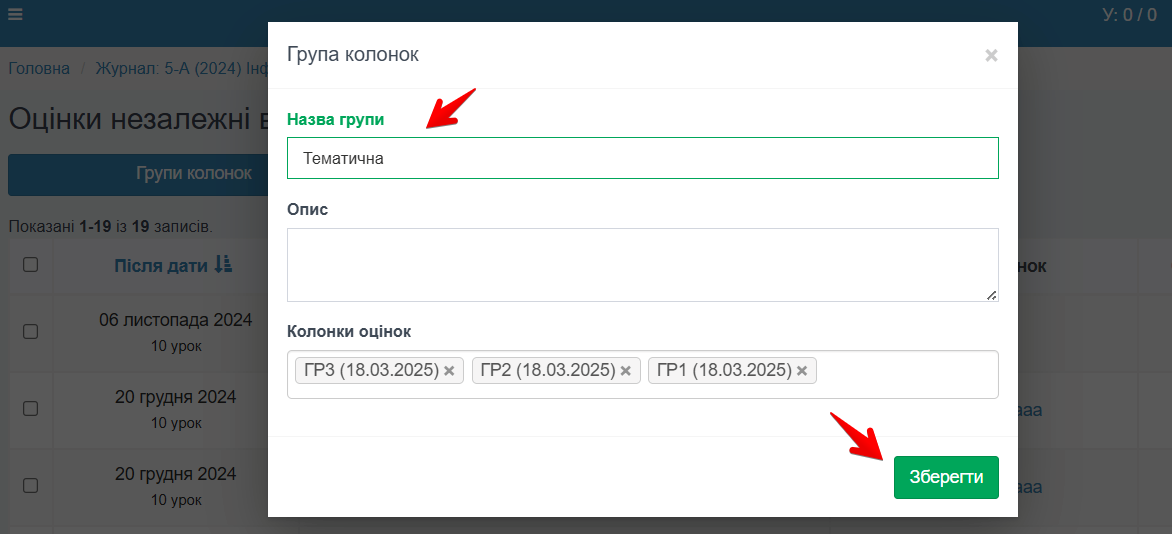Select the checkbox for the last 20 грудня 2024 row
The image size is (1172, 534).
point(30,485)
